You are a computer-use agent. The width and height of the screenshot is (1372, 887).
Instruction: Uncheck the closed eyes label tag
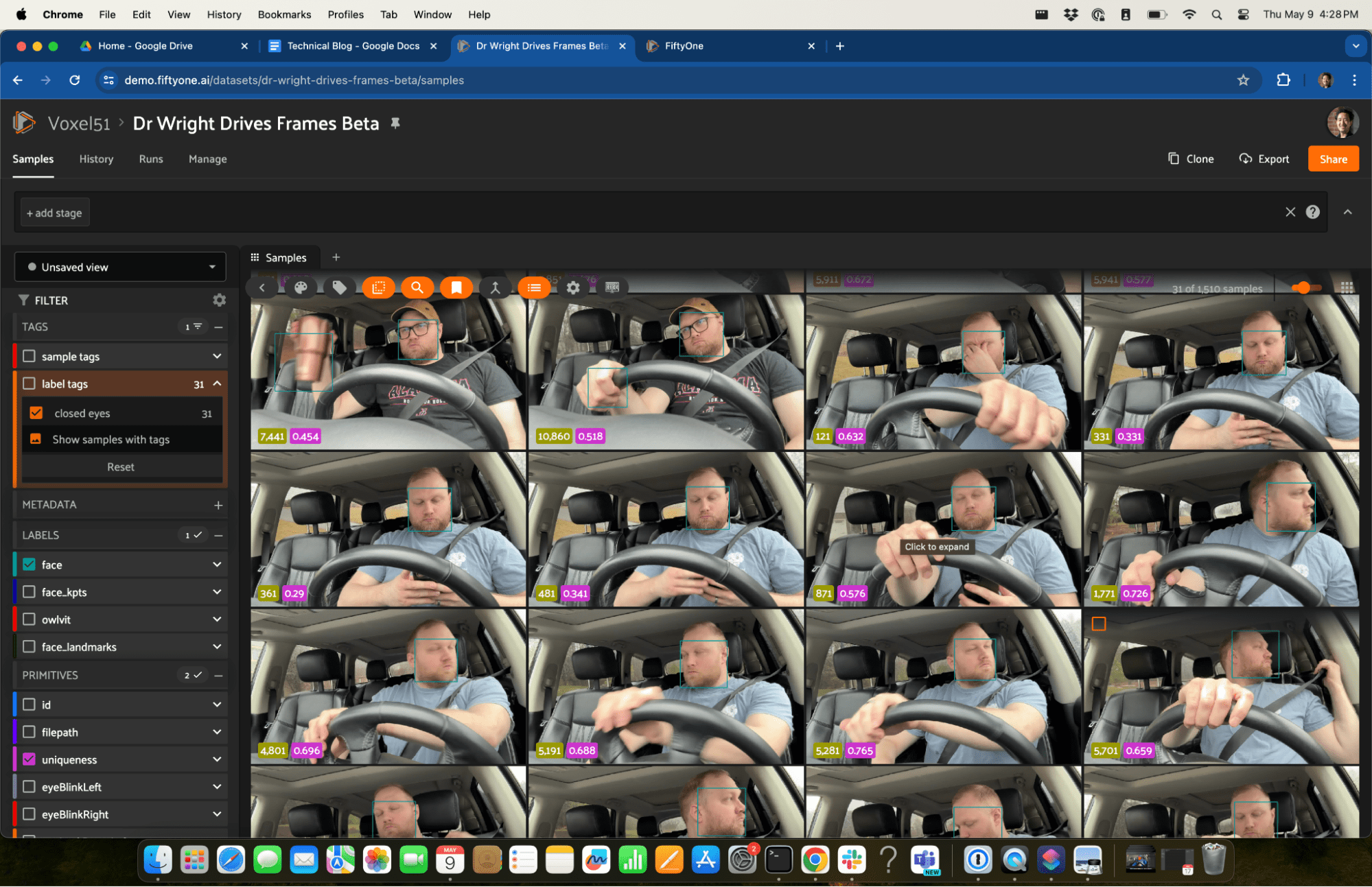click(36, 413)
